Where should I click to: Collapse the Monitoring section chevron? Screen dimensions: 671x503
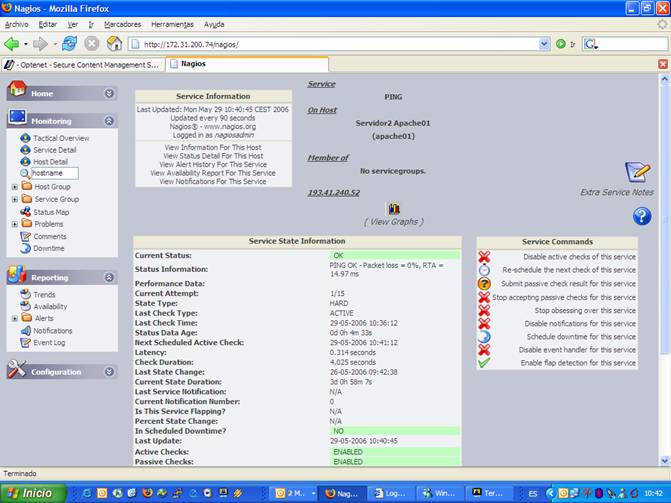109,121
